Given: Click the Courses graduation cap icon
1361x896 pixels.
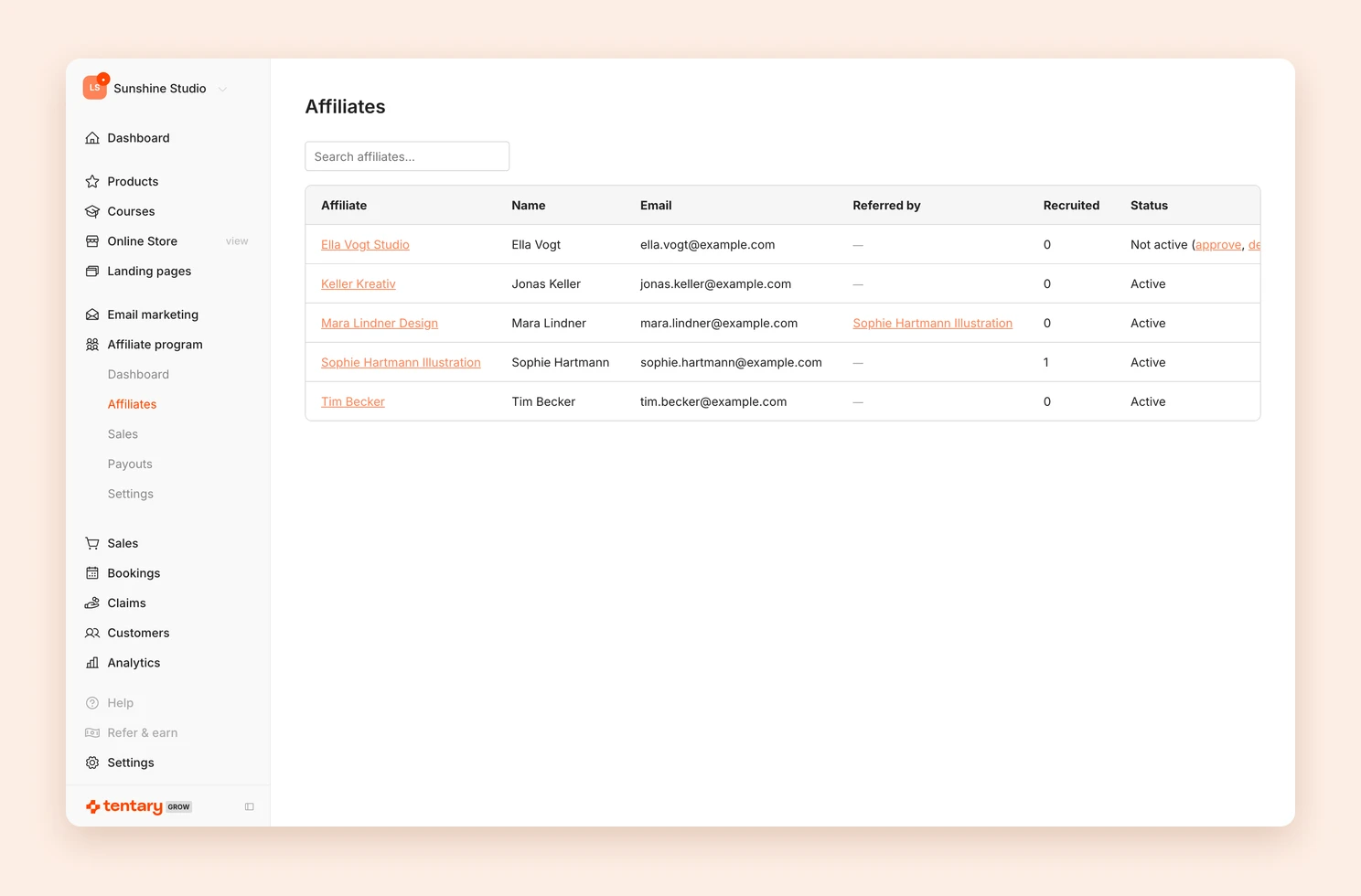Looking at the screenshot, I should click(x=92, y=211).
